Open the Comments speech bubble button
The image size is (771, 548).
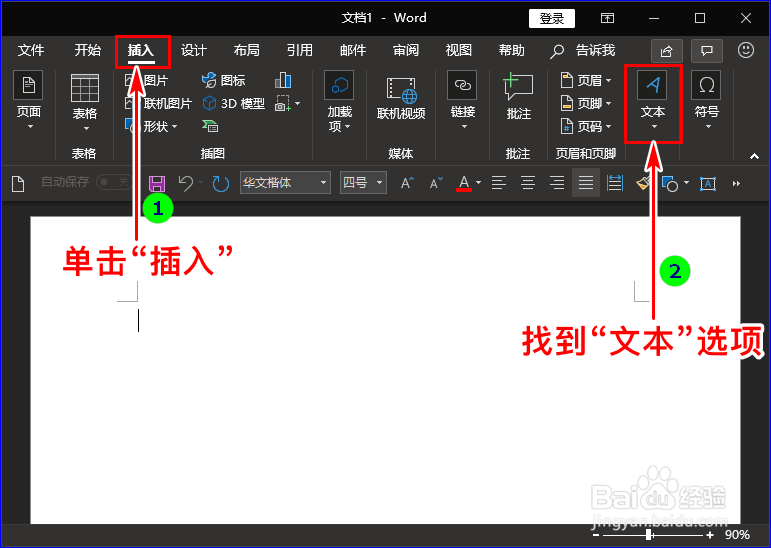(x=707, y=51)
